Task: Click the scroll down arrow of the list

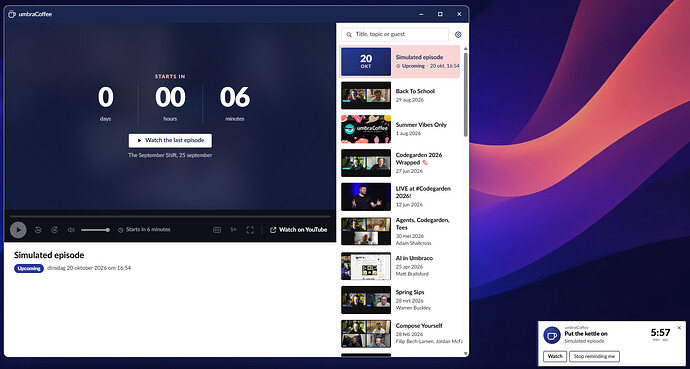Action: (x=466, y=353)
